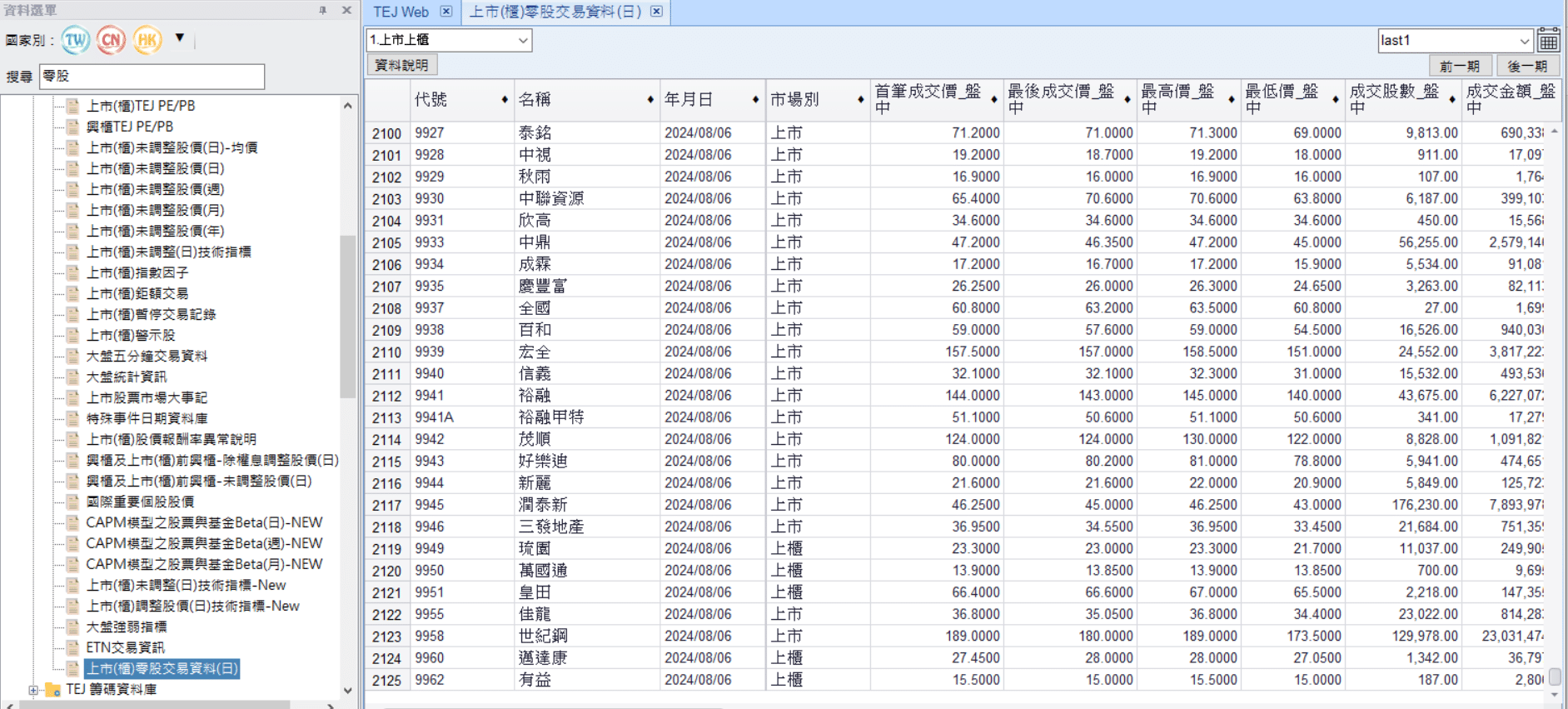Select the CN country icon

click(111, 40)
